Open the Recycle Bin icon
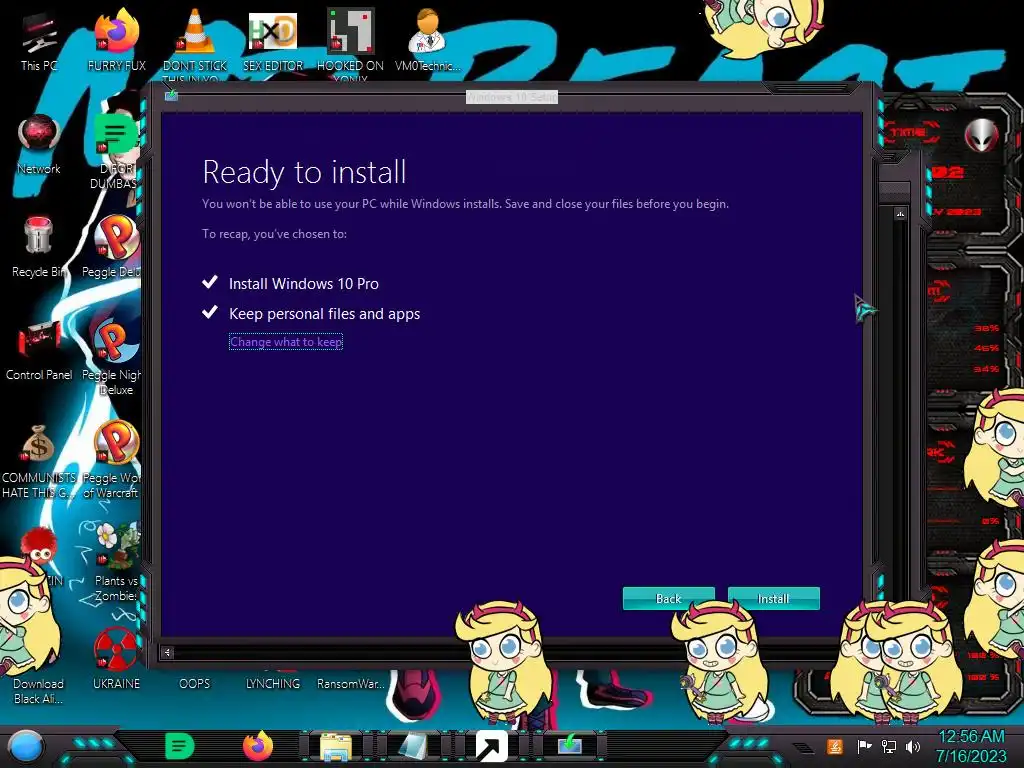The width and height of the screenshot is (1024, 768). 39,247
